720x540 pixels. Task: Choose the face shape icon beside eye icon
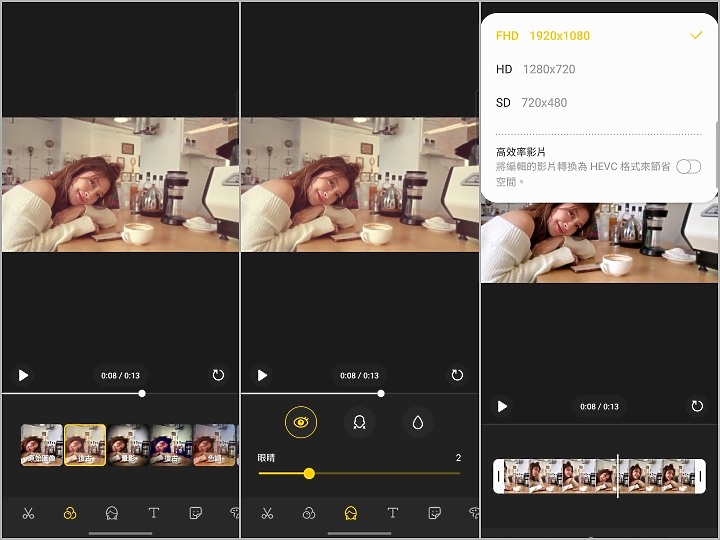tap(358, 423)
